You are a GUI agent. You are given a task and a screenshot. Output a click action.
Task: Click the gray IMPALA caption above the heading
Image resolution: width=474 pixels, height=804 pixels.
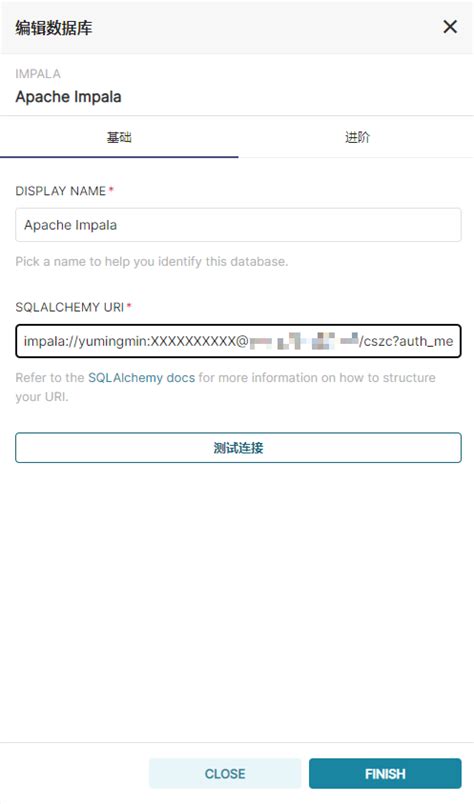click(38, 74)
